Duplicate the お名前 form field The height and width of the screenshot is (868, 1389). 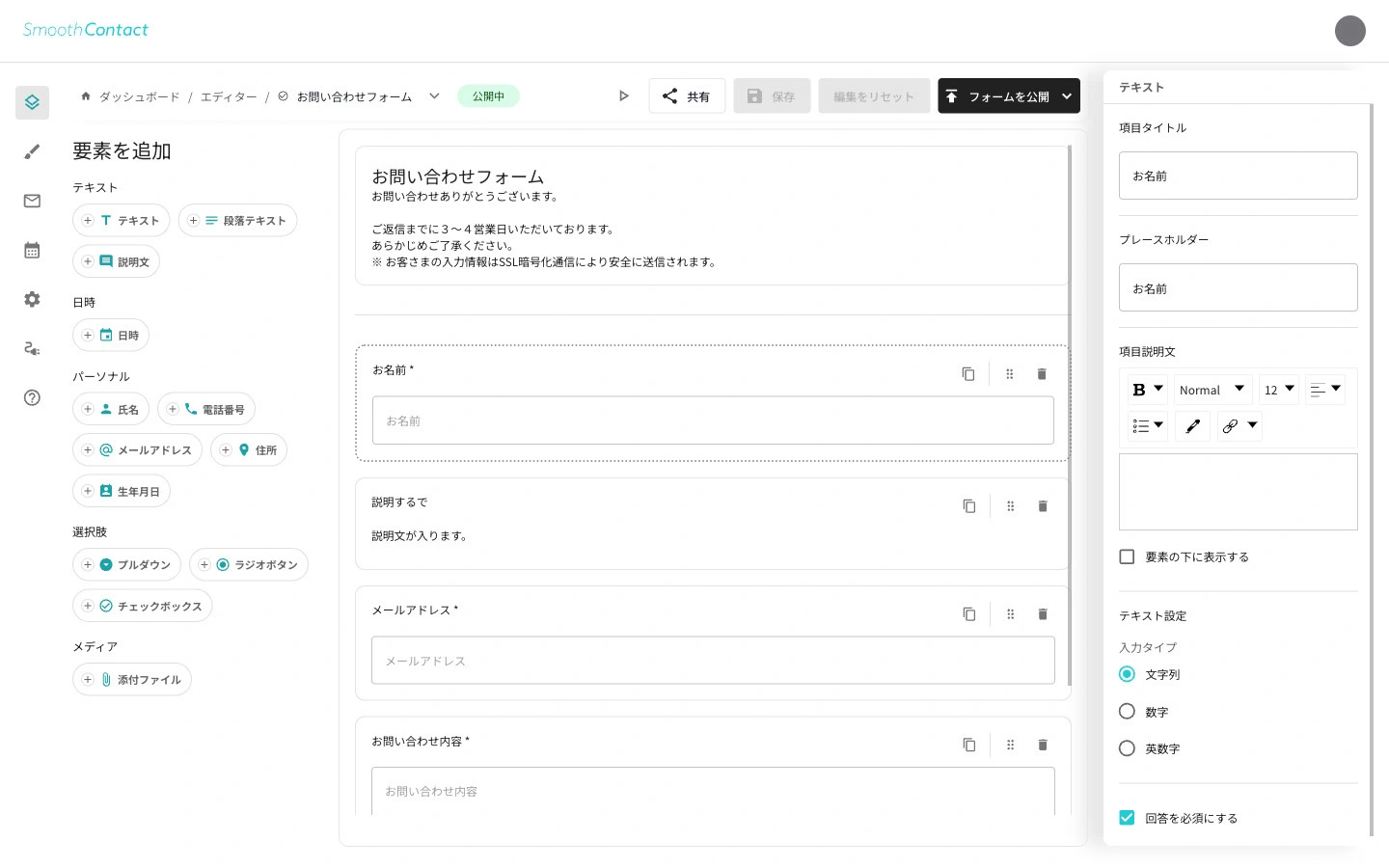click(968, 374)
